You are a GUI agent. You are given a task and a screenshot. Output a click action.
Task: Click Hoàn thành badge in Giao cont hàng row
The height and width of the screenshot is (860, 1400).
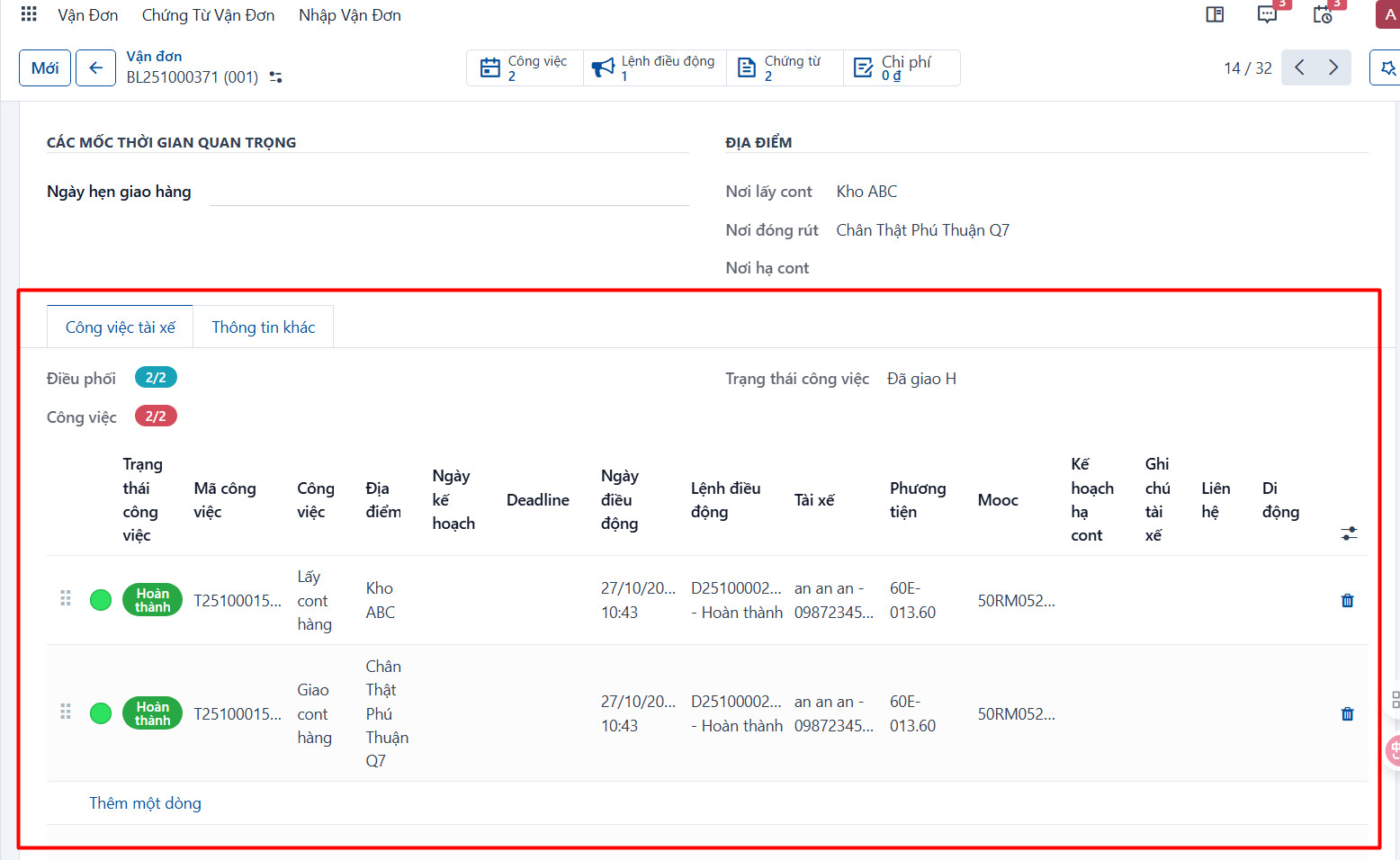coord(152,713)
